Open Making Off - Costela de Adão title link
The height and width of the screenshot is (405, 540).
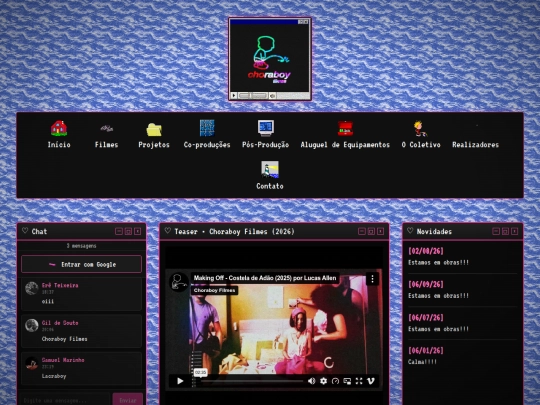pos(265,278)
